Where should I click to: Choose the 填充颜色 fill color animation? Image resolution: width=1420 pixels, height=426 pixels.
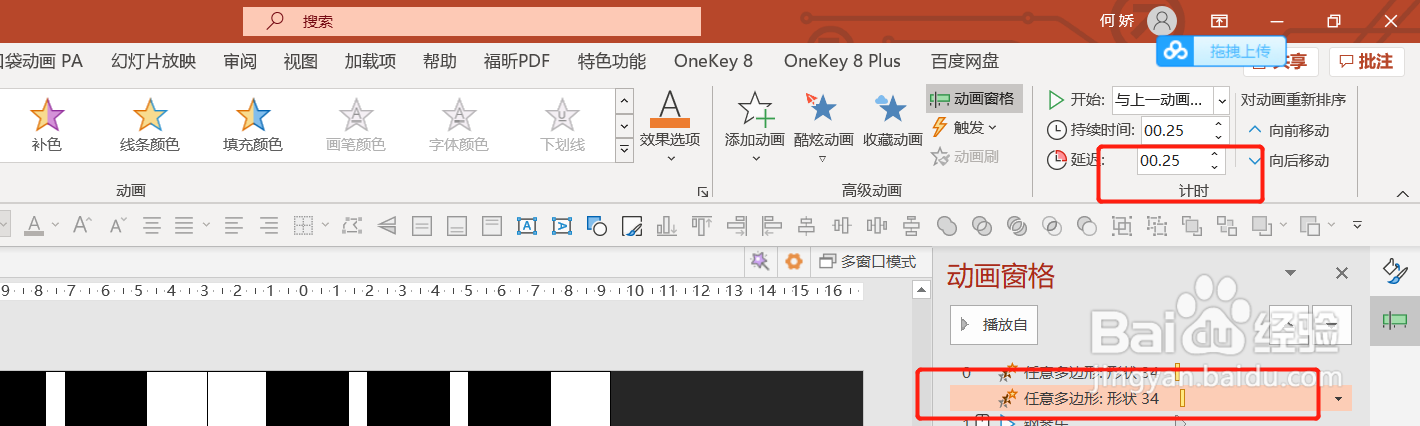(x=252, y=126)
